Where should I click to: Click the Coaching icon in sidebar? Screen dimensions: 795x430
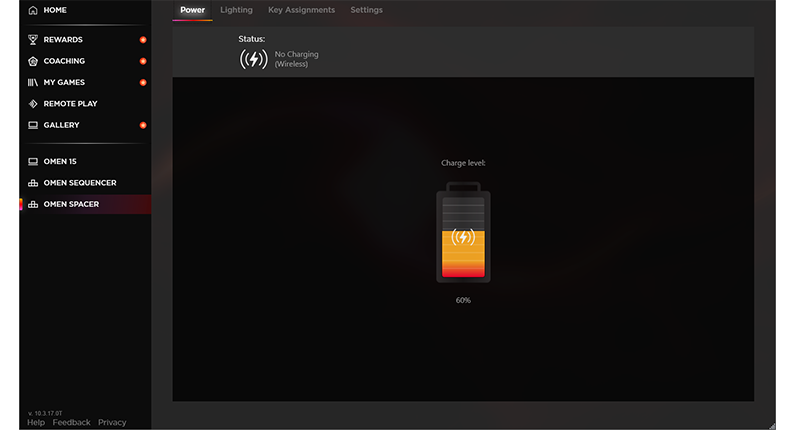click(33, 61)
